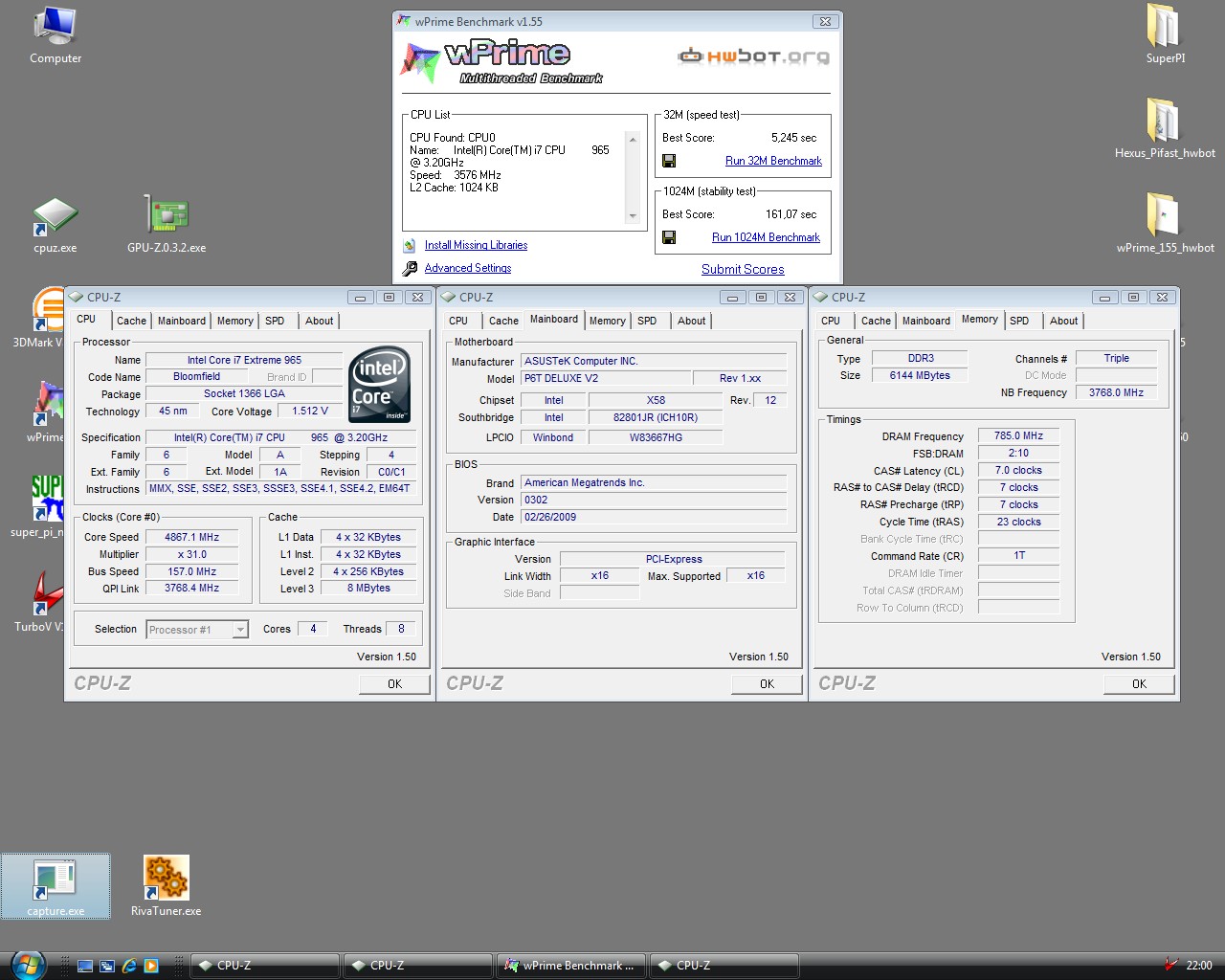1225x980 pixels.
Task: Click the CPU List scrollbar down arrow
Action: click(x=632, y=216)
